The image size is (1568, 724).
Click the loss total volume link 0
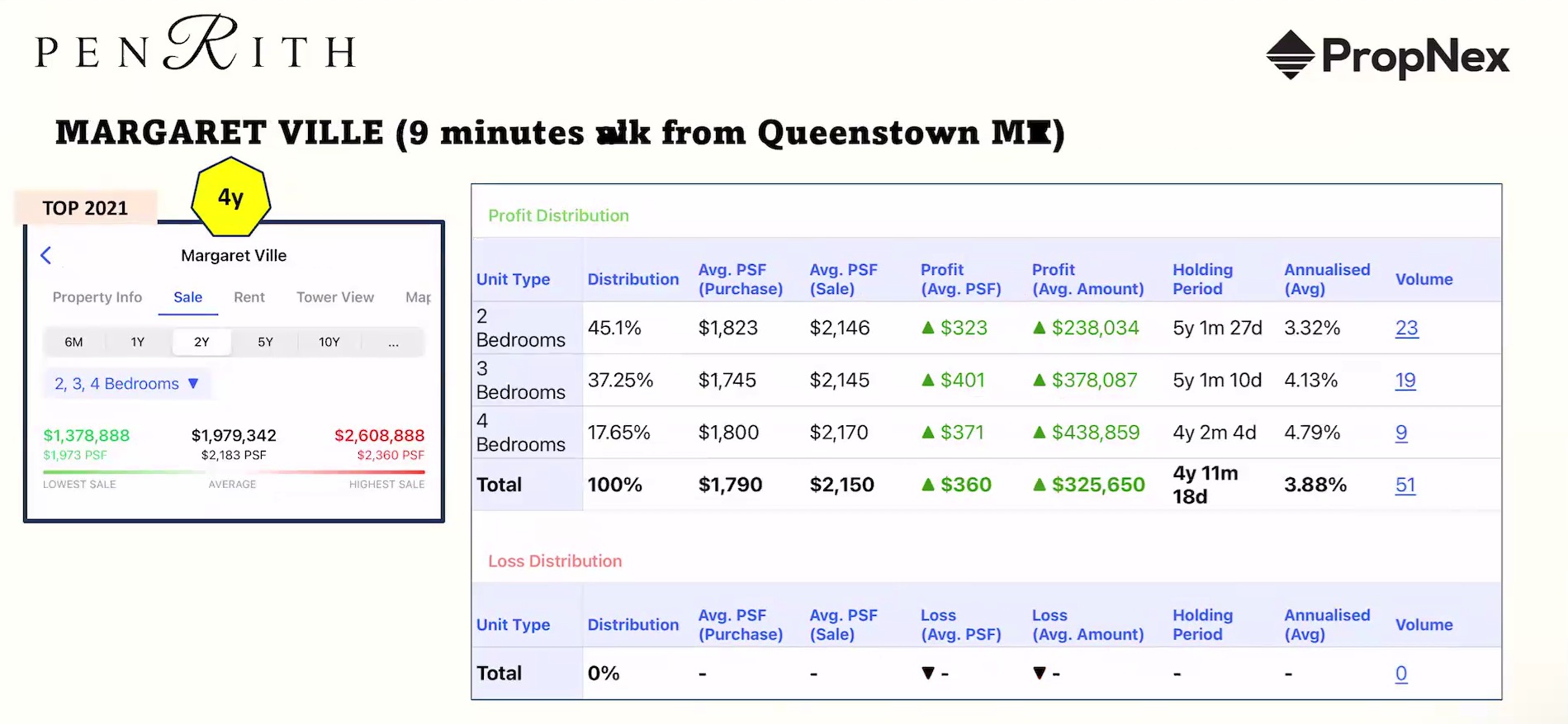click(1401, 674)
